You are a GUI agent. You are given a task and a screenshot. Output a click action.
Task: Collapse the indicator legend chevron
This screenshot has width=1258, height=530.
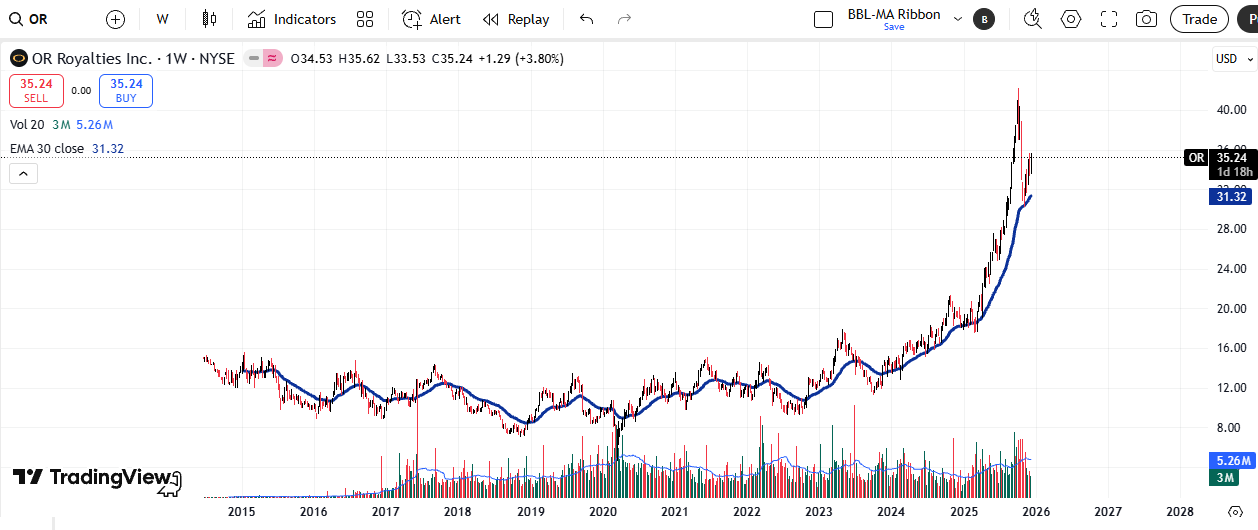tap(23, 173)
